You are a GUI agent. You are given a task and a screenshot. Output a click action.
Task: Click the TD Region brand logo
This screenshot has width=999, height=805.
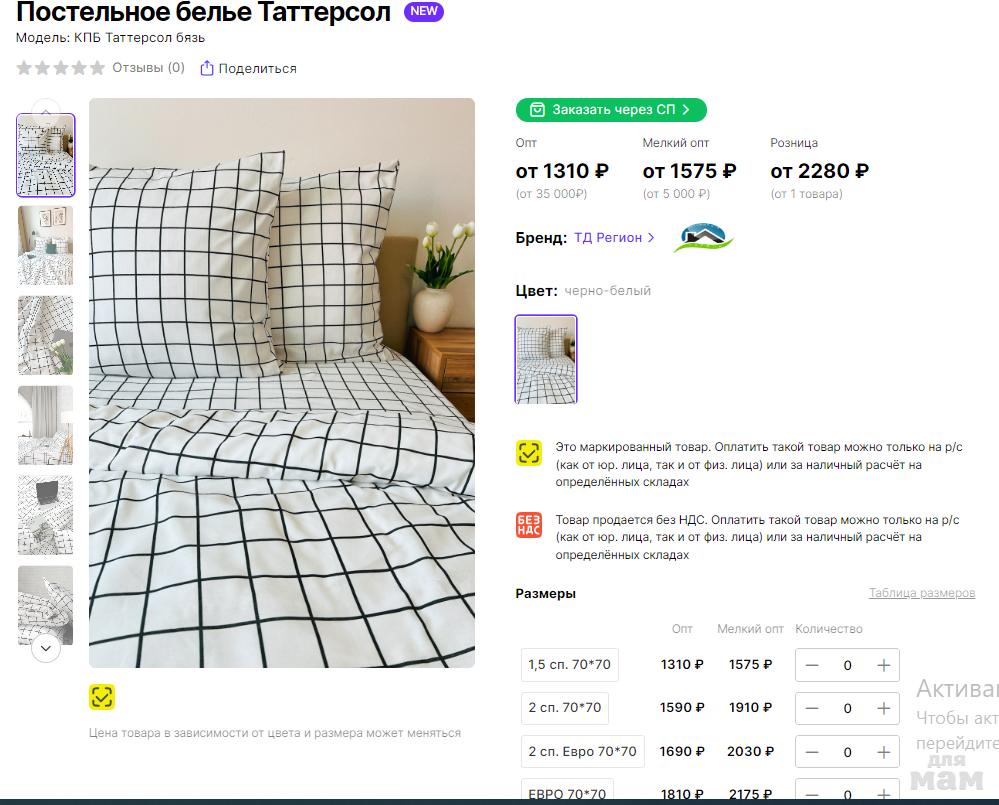click(x=703, y=238)
